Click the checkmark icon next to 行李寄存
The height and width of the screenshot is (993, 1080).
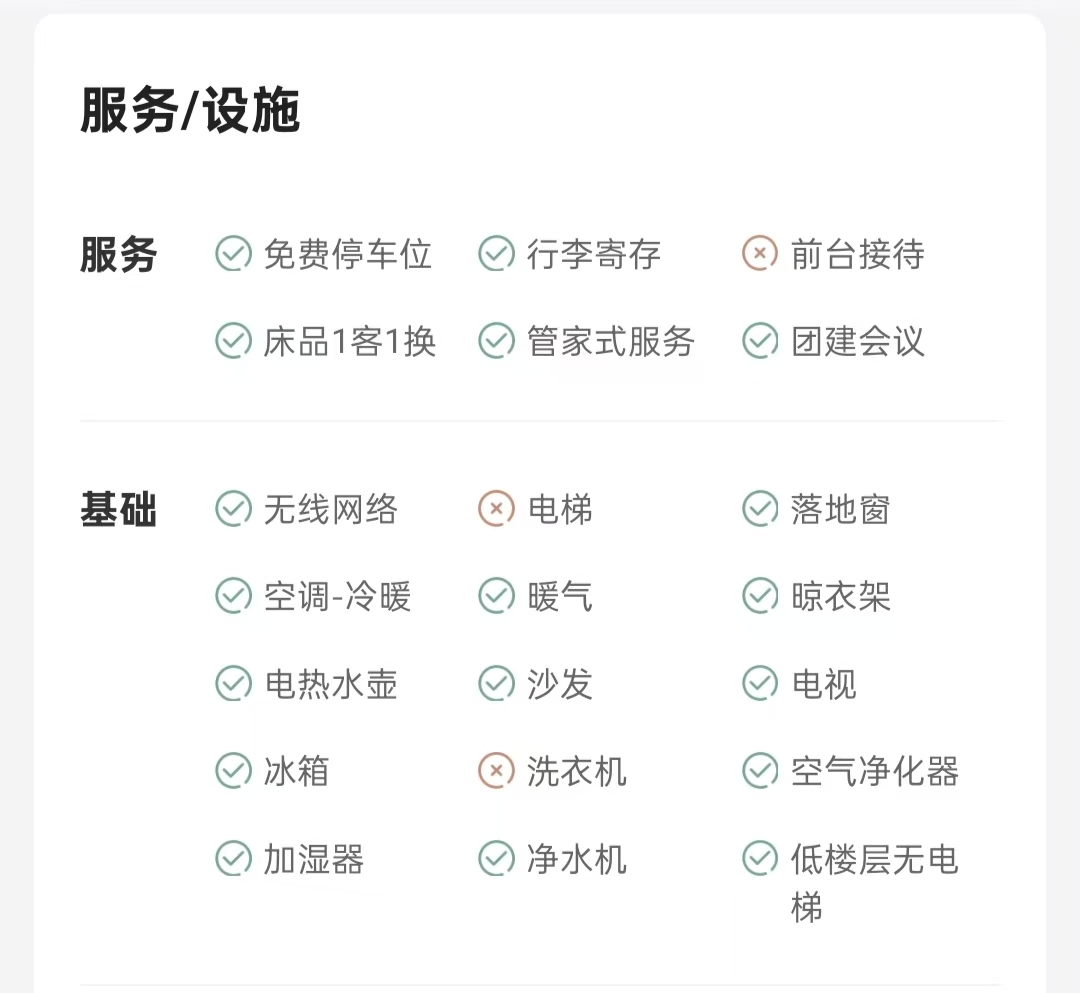pyautogui.click(x=496, y=254)
